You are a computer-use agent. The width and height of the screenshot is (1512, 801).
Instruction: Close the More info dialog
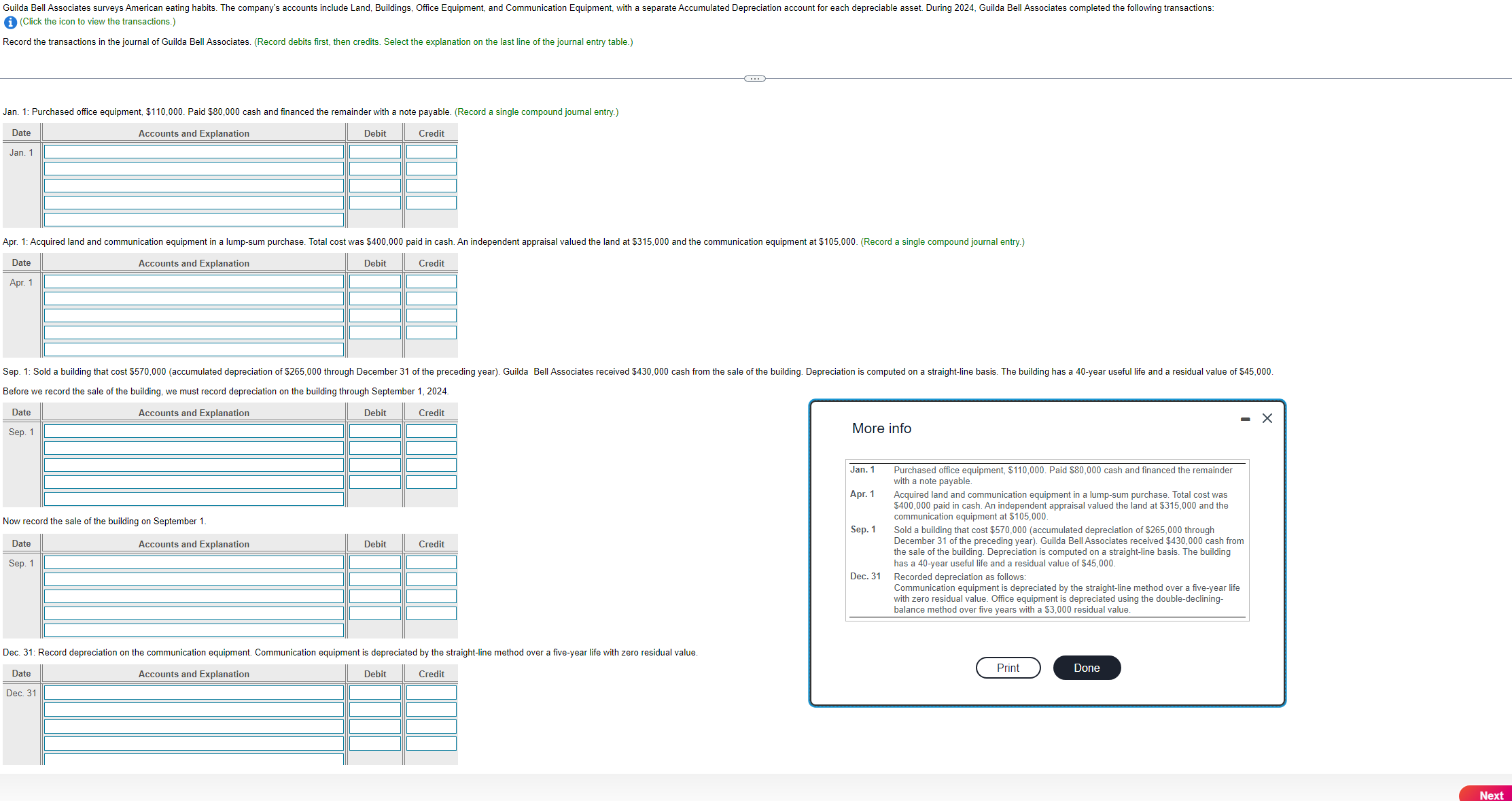[x=1267, y=418]
